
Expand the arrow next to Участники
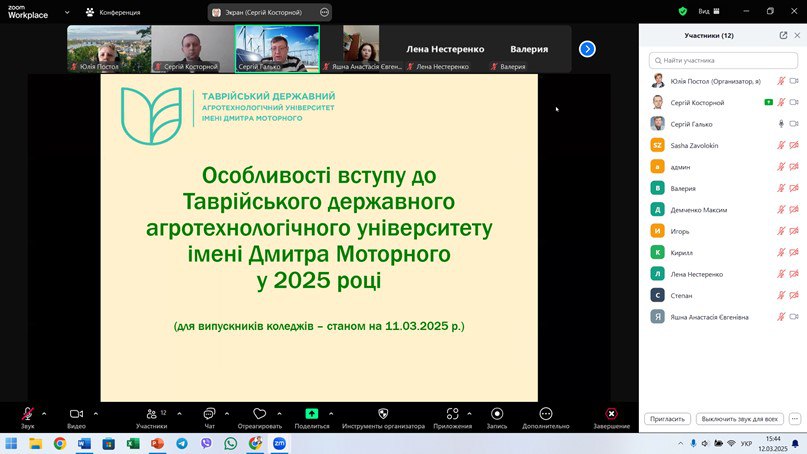coord(178,412)
